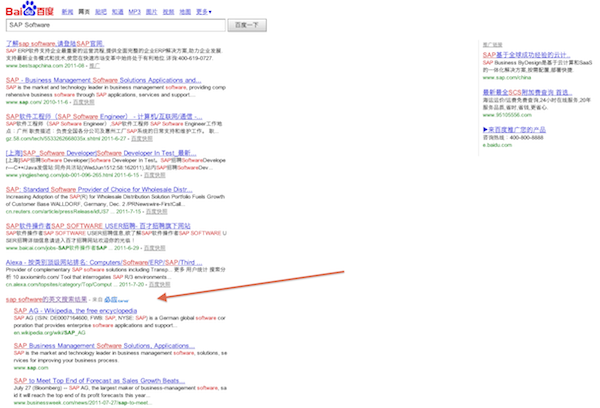Open 百度快照 cache for www.sap.com result
The height and width of the screenshot is (408, 600).
coord(83,102)
